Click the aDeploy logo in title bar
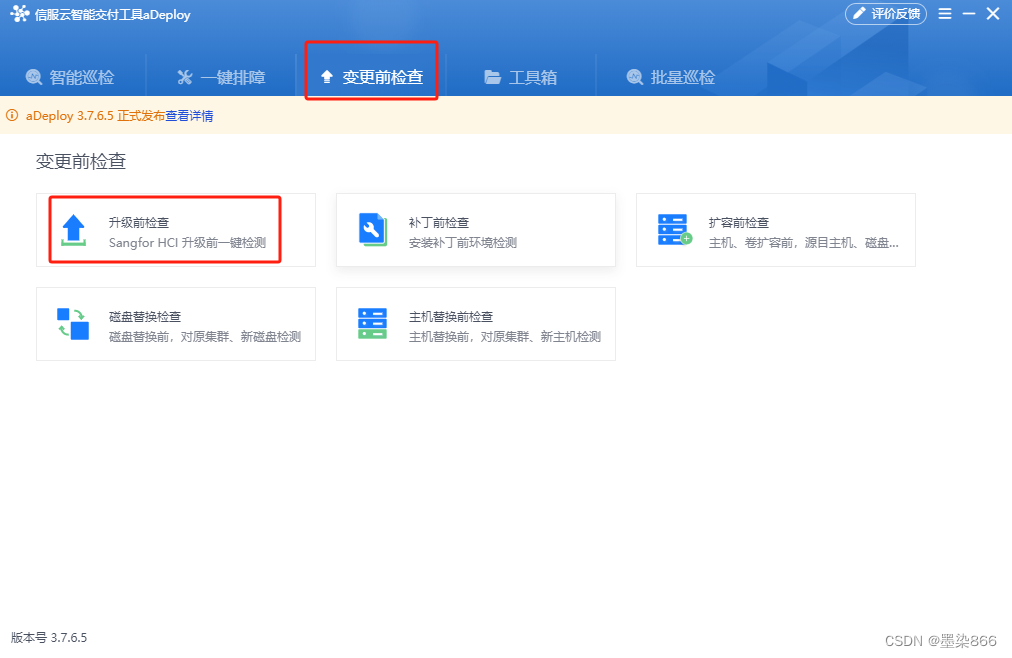1012x658 pixels. tap(19, 14)
